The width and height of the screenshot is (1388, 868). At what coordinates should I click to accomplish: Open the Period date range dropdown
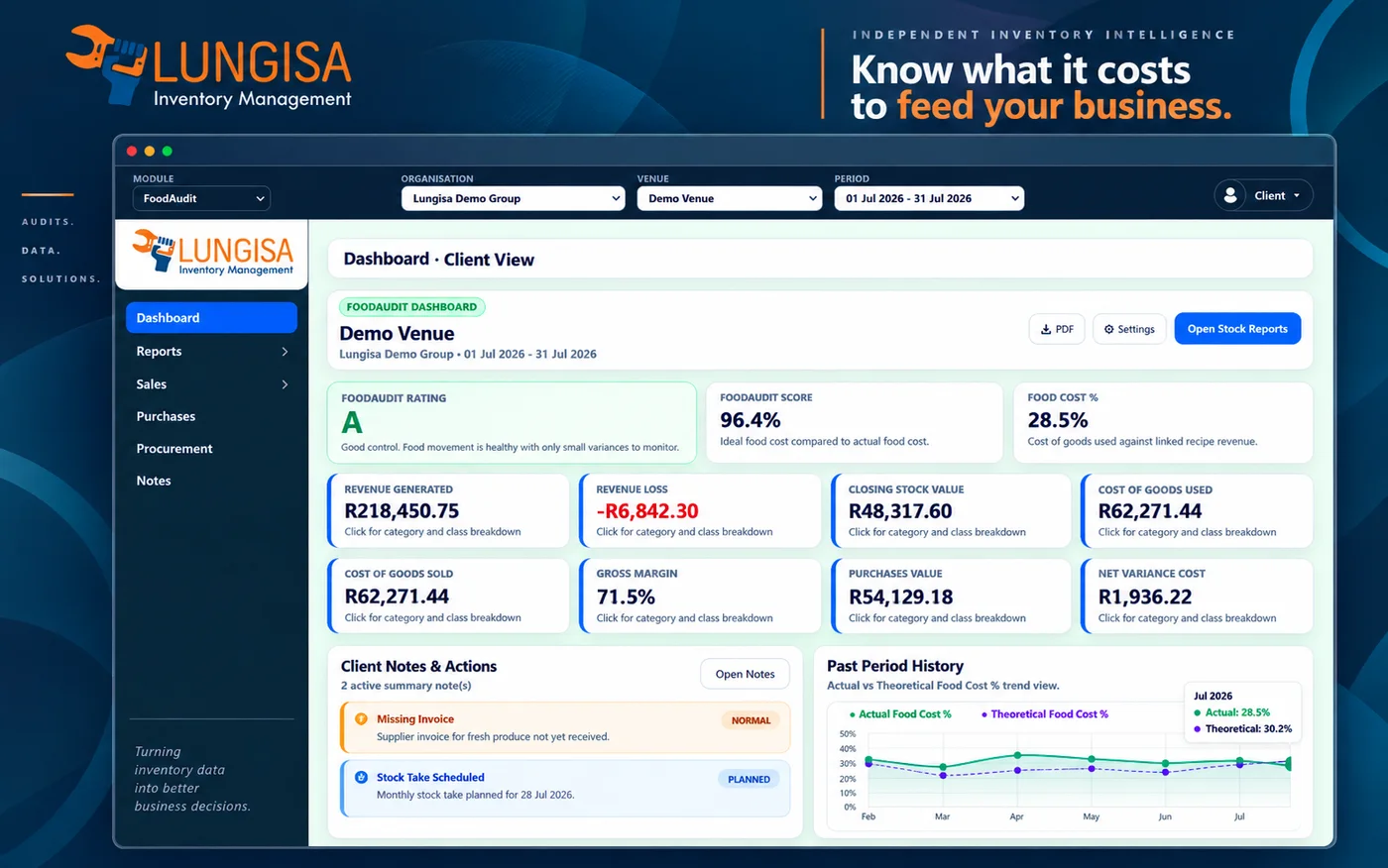click(x=929, y=198)
